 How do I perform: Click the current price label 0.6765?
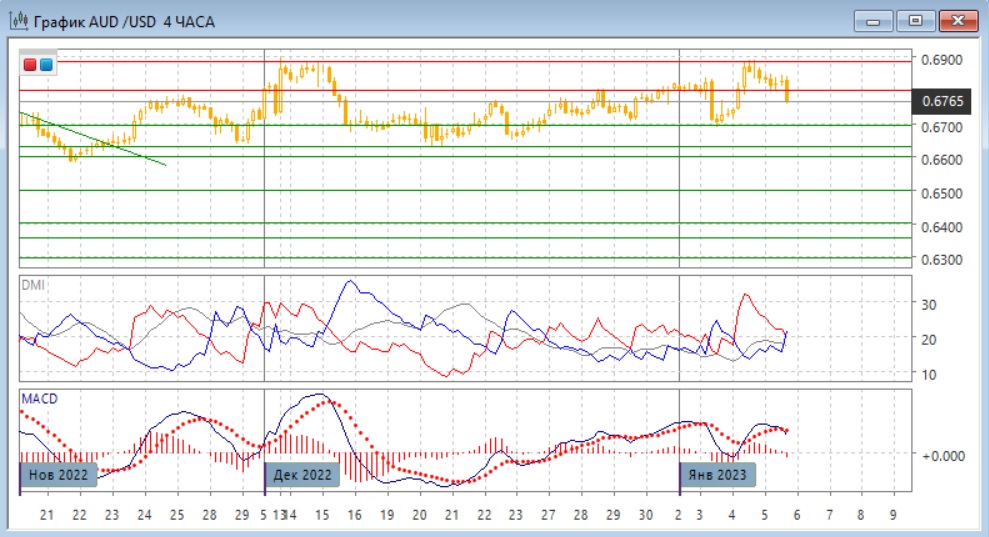coord(943,101)
